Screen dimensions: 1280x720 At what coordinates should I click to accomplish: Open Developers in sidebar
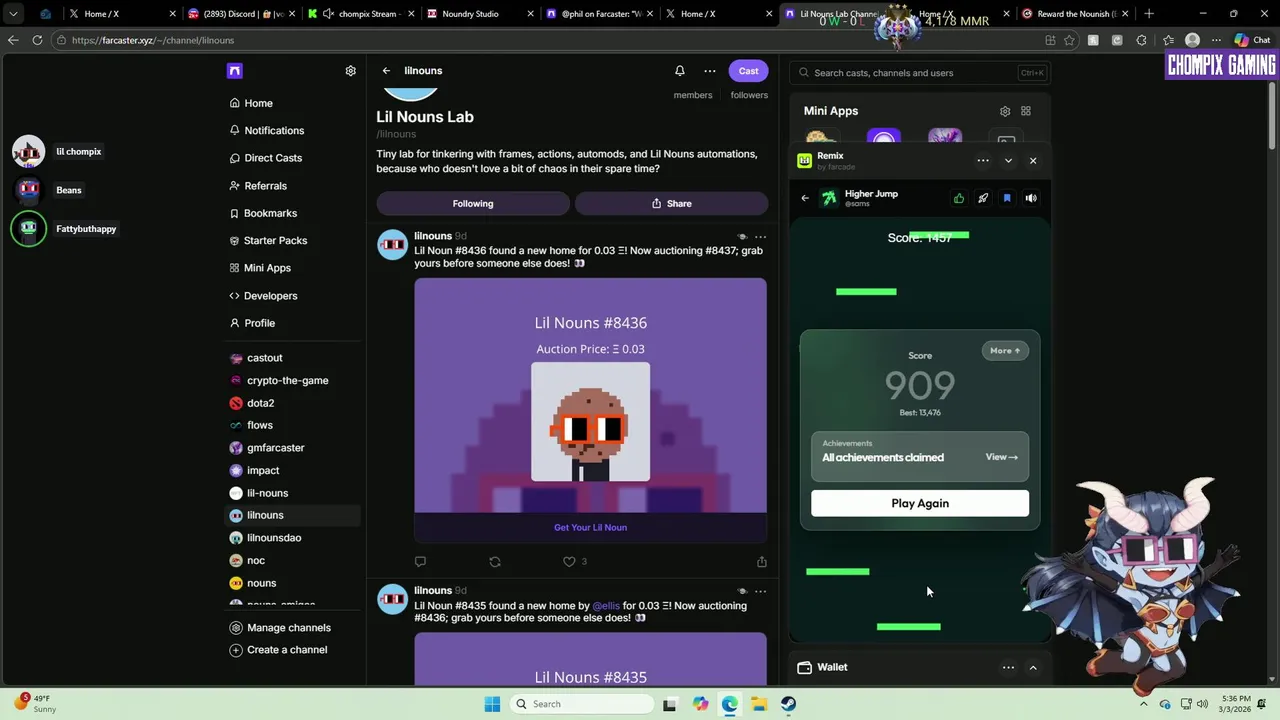click(x=263, y=296)
